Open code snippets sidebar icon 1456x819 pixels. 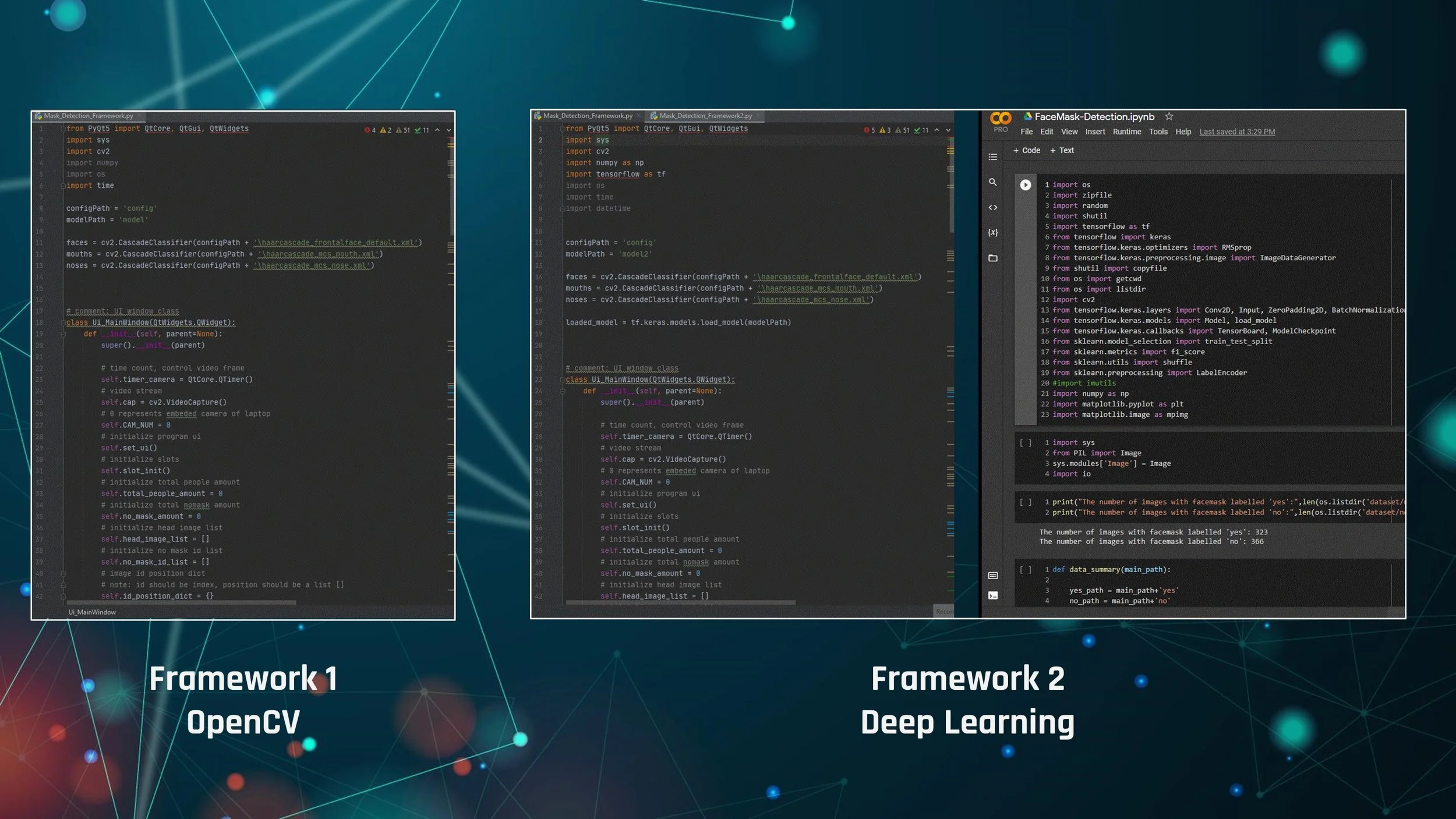click(x=993, y=207)
